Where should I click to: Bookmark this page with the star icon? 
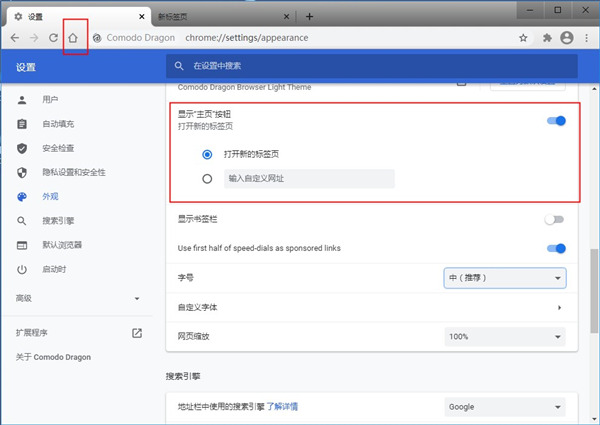coord(523,38)
